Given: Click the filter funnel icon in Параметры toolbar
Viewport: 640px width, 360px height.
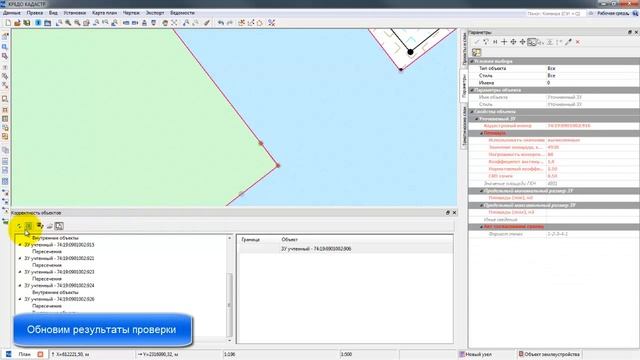Looking at the screenshot, I should pos(486,42).
